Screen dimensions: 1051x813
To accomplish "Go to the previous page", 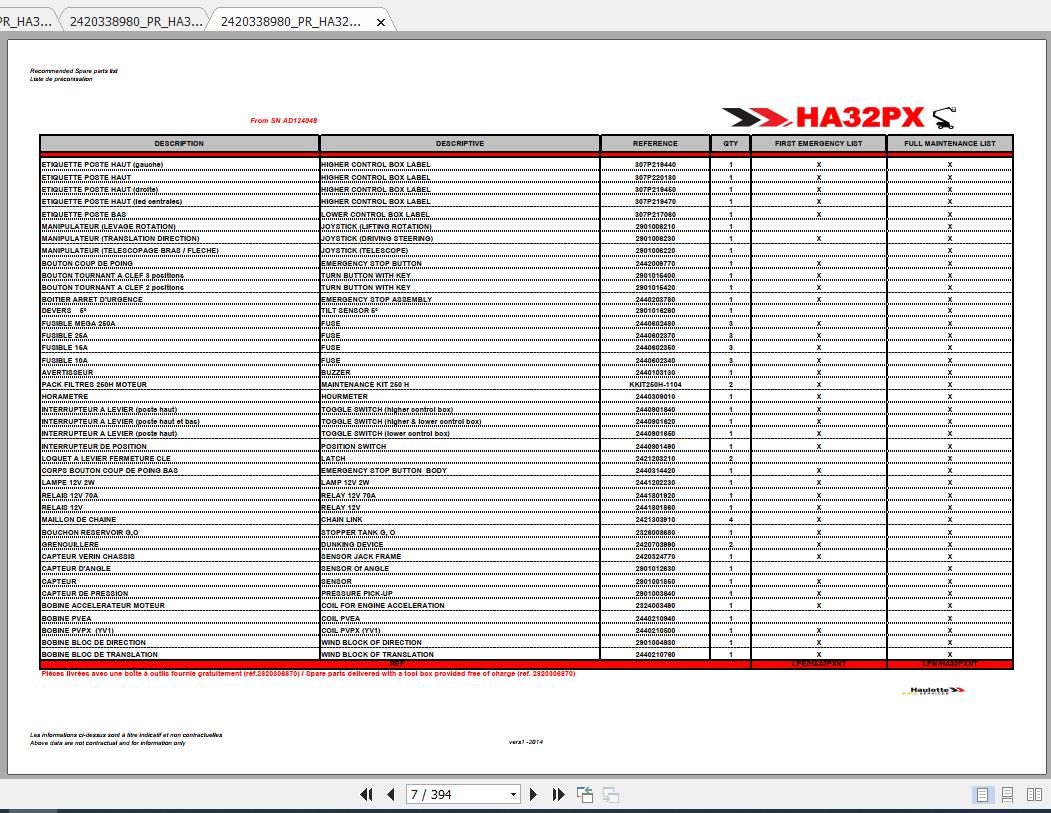I will point(391,794).
